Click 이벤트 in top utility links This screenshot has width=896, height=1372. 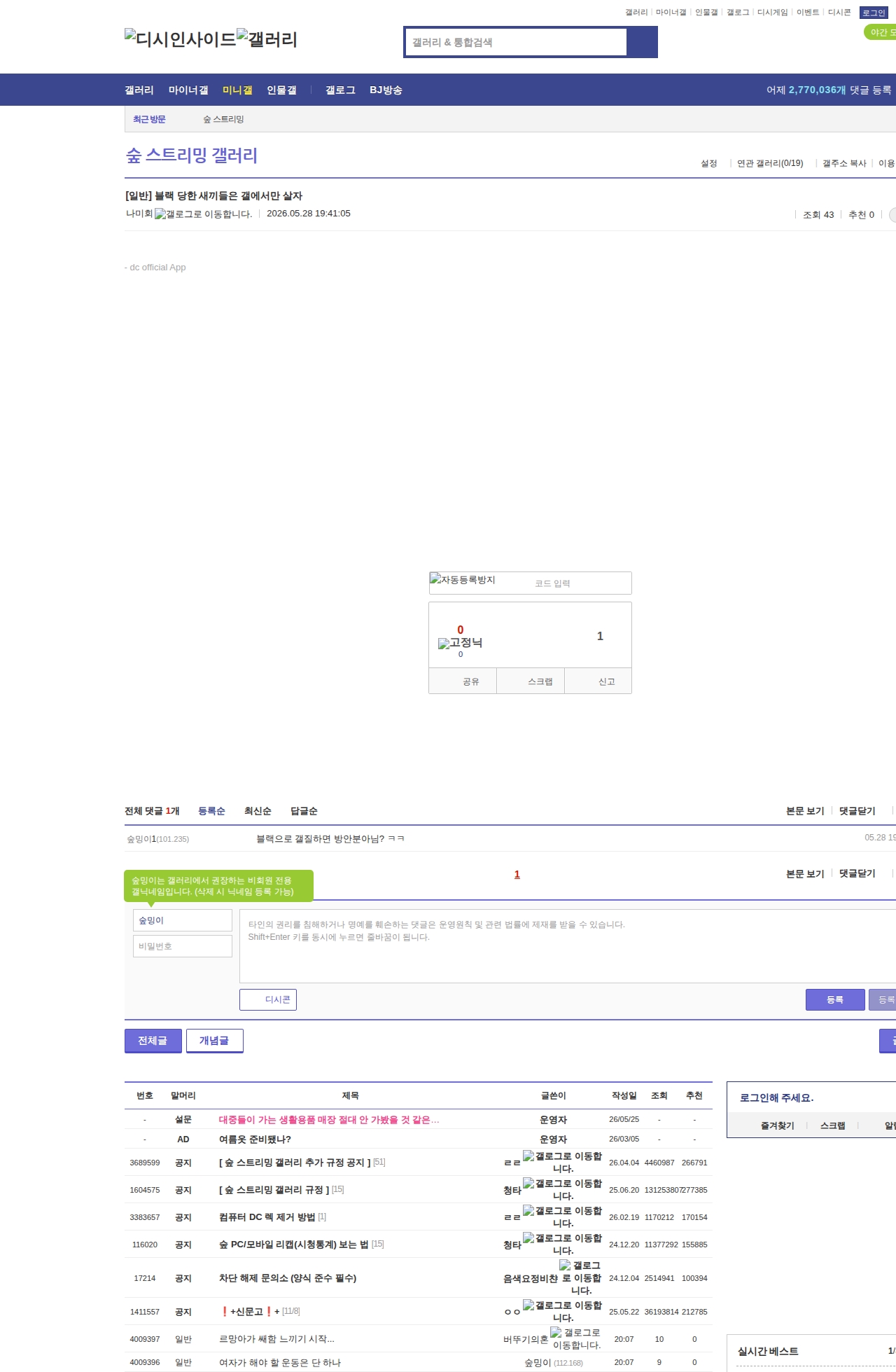[807, 13]
